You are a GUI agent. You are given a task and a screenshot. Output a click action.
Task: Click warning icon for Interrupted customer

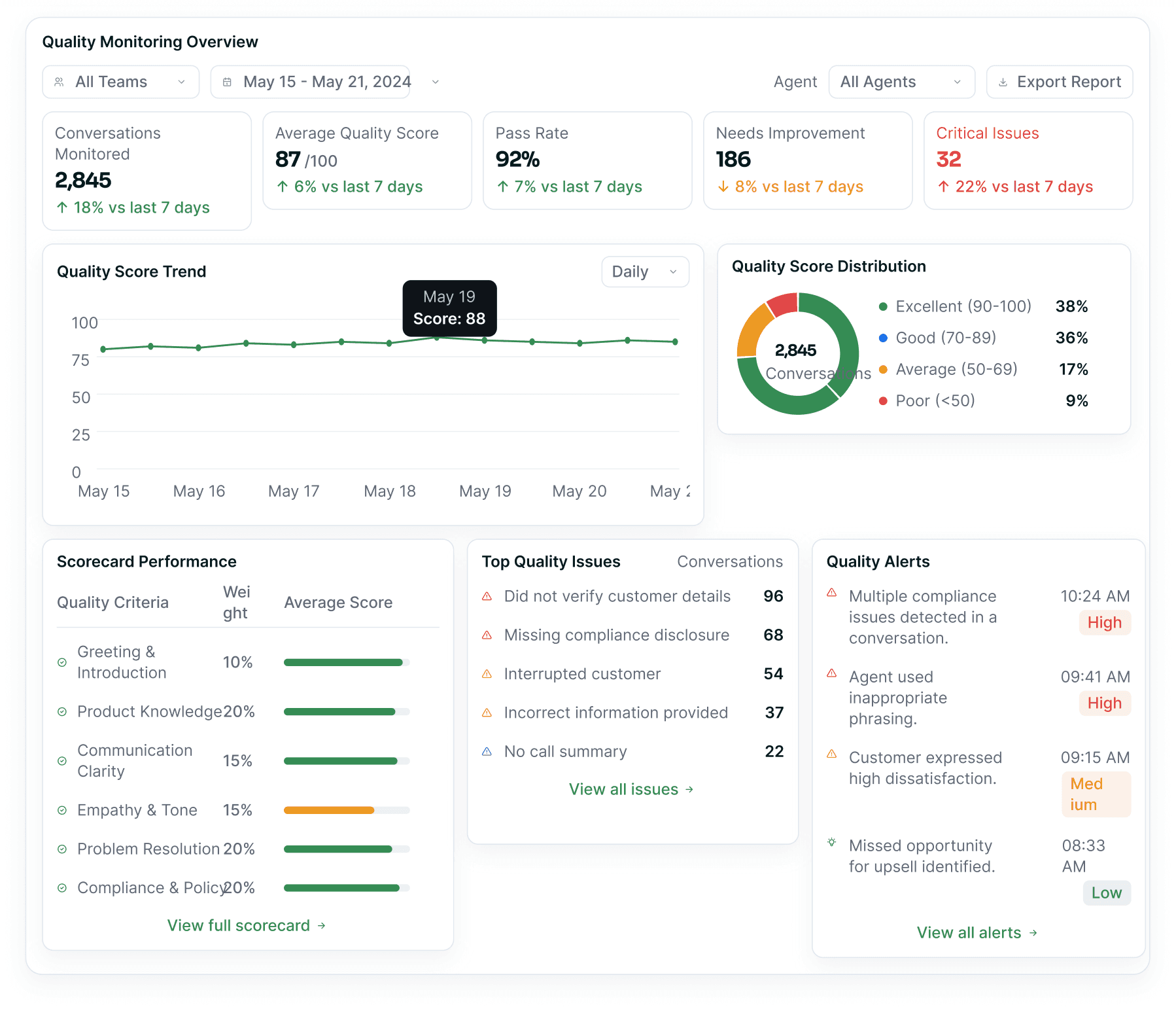487,674
